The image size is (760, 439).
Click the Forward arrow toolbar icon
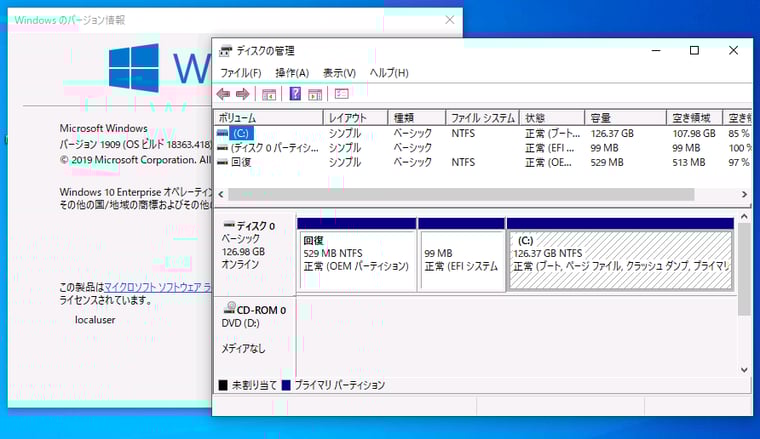tap(243, 94)
